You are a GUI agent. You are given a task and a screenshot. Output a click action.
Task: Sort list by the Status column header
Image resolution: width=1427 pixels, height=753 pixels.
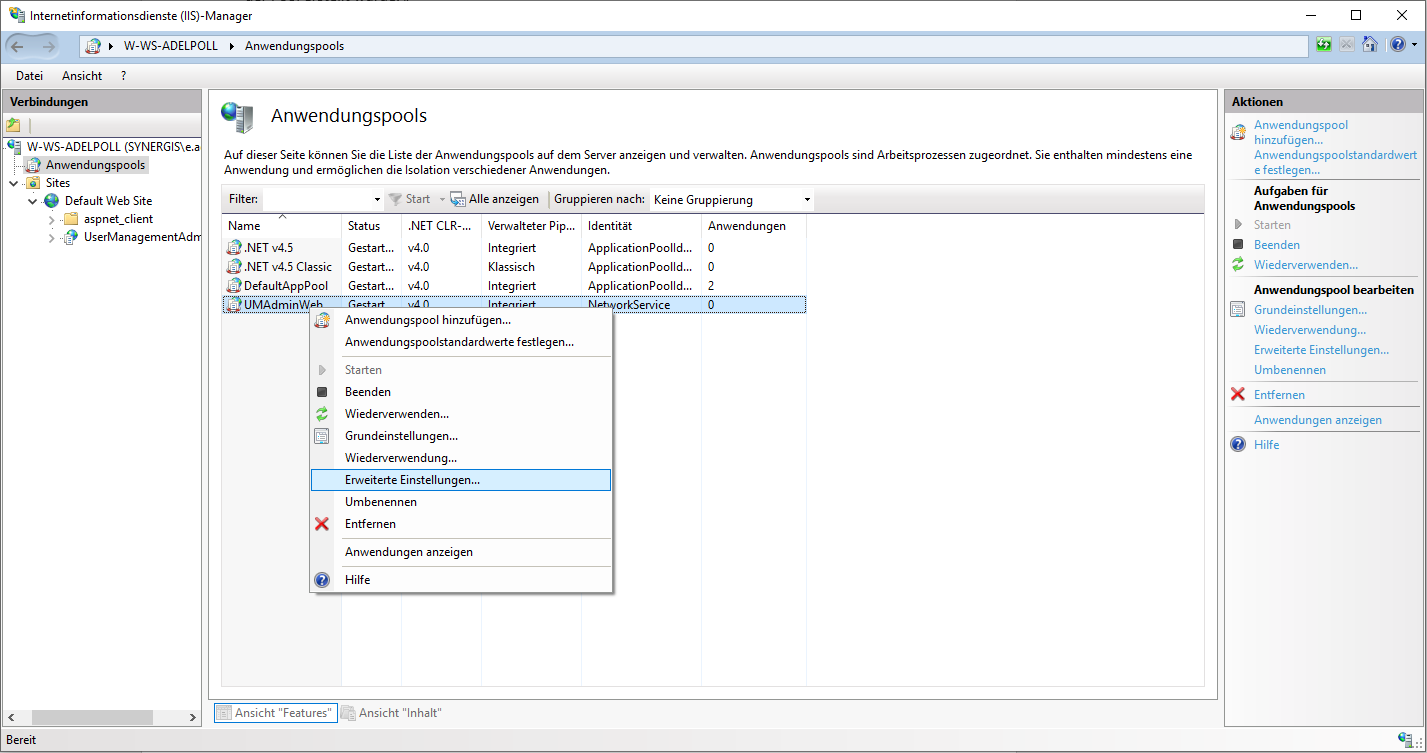[364, 226]
